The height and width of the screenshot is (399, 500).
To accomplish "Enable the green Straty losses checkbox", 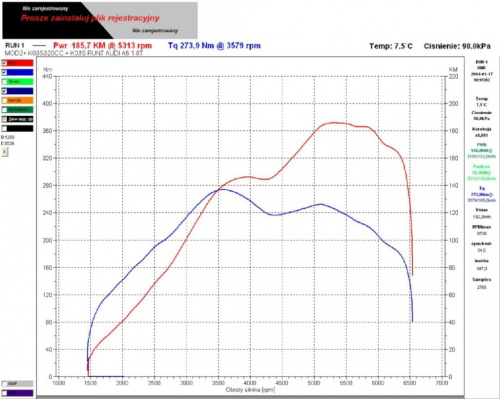I will click(4, 82).
